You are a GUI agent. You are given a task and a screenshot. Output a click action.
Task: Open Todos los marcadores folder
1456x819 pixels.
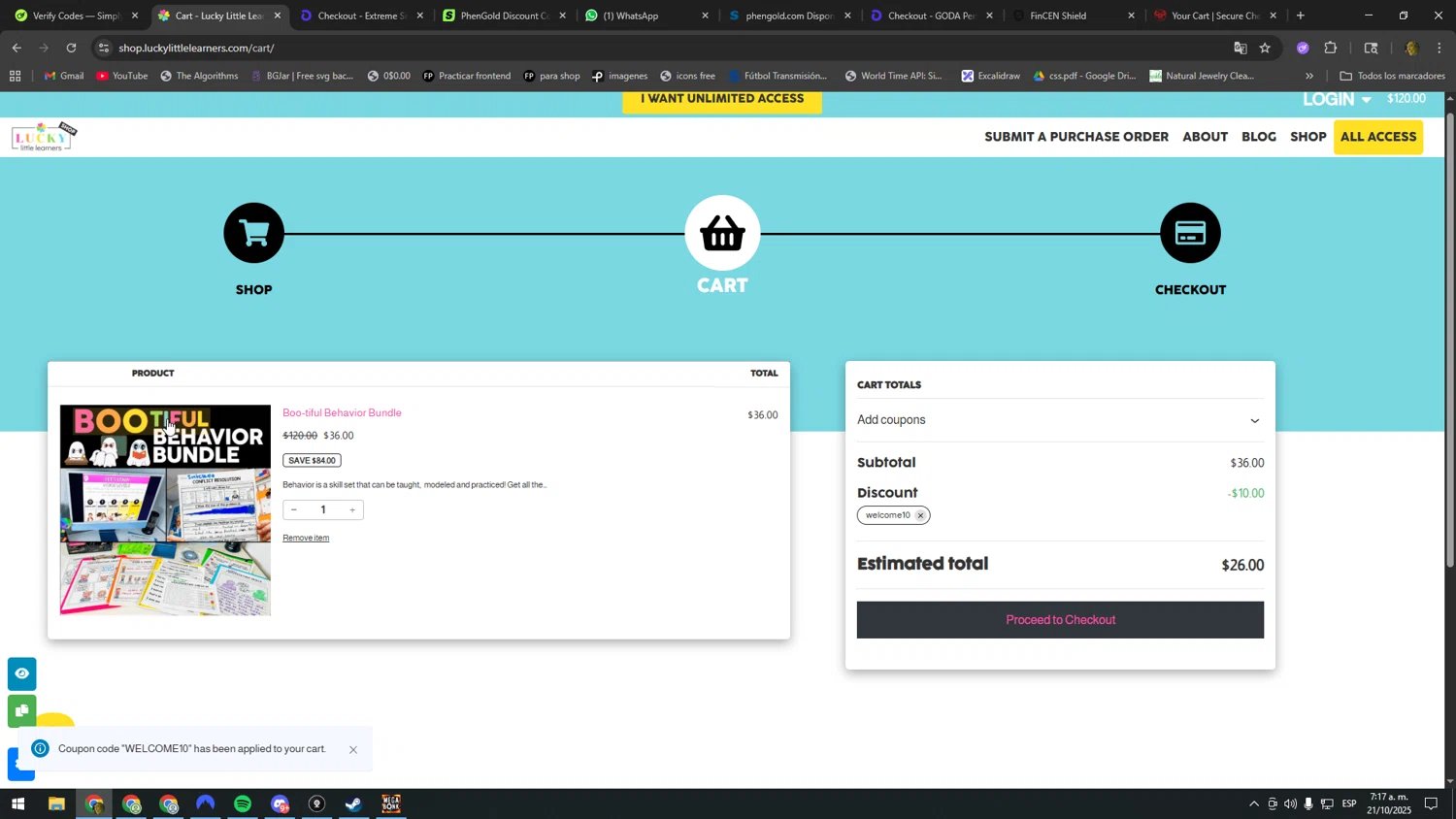[1392, 76]
